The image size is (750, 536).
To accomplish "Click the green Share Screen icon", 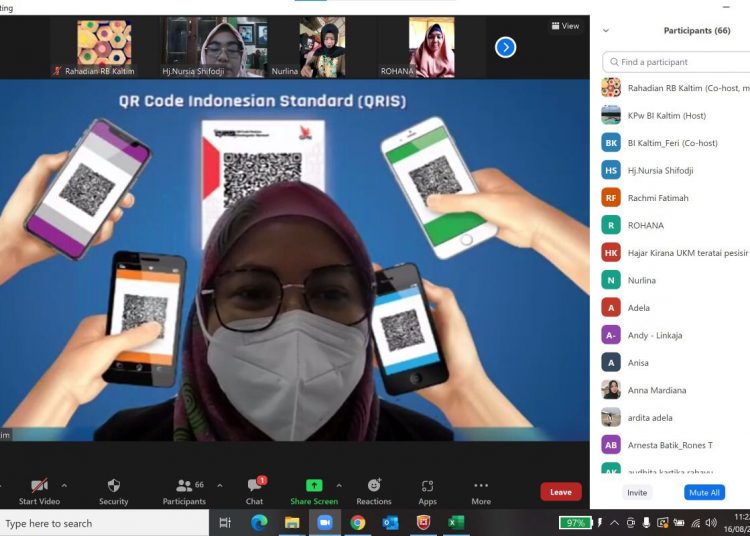I will click(x=313, y=485).
